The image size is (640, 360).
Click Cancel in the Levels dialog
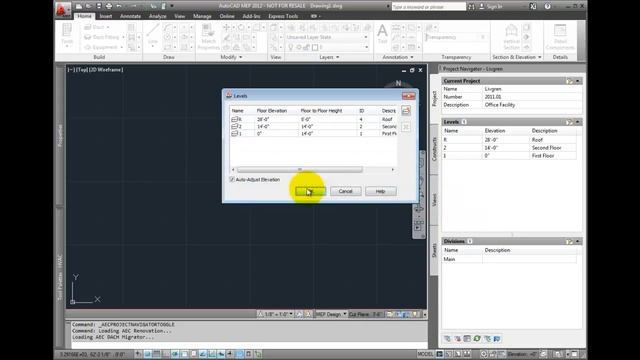(x=345, y=191)
